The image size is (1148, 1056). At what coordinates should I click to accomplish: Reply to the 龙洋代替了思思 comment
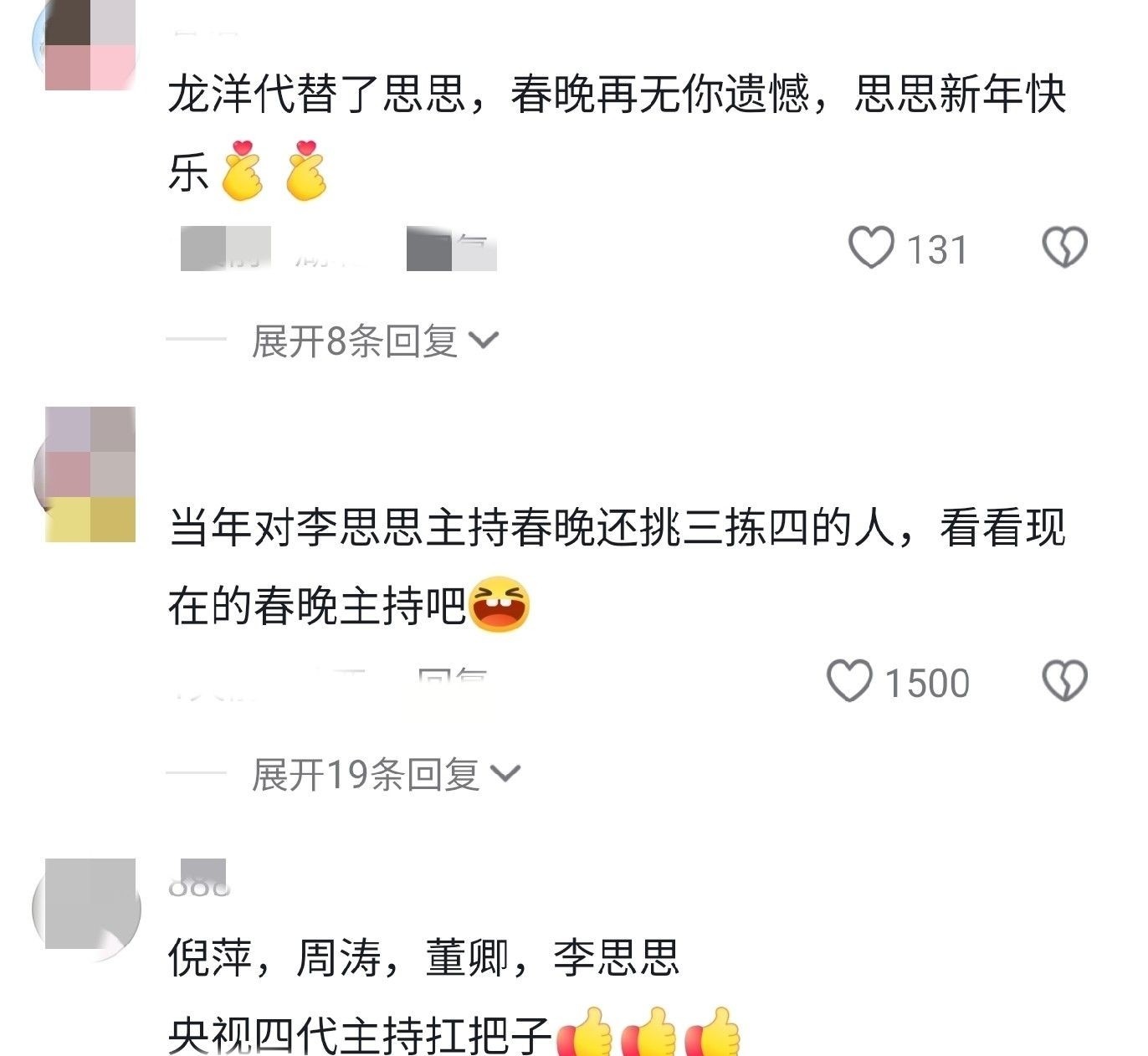pyautogui.click(x=452, y=249)
